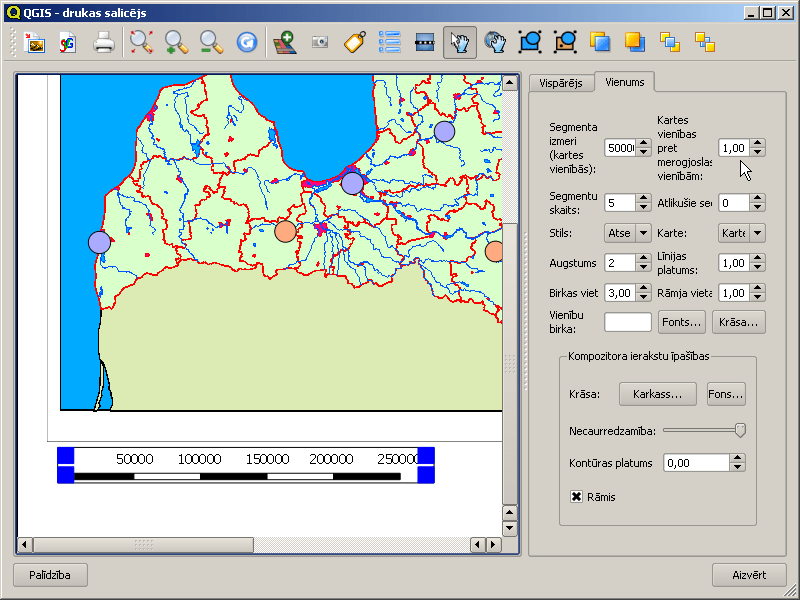The height and width of the screenshot is (600, 800).
Task: Increase Segmenta izmēri value
Action: click(644, 143)
